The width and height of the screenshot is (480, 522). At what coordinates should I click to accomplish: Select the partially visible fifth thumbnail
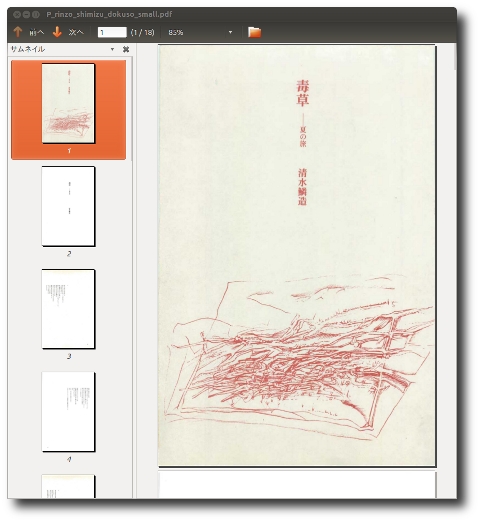click(68, 487)
